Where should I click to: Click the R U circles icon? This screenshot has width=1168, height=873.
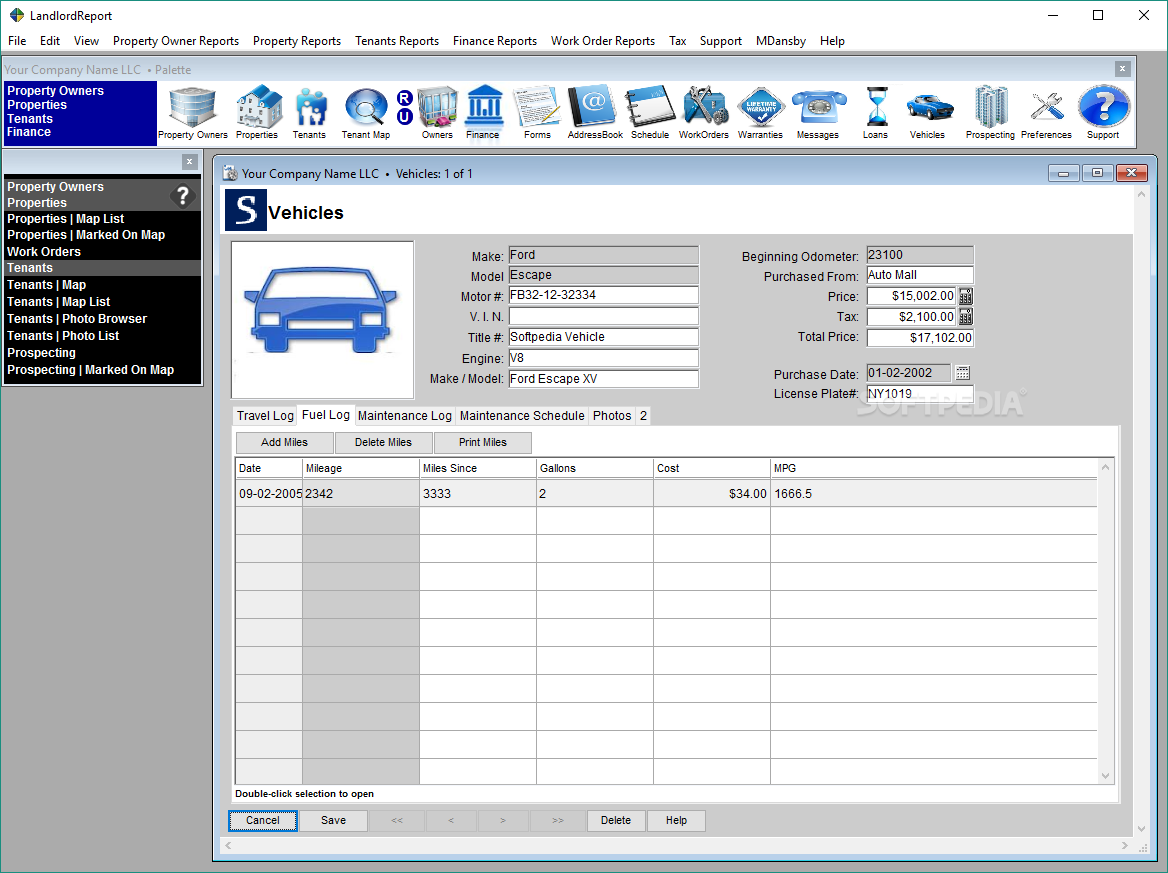pos(404,107)
